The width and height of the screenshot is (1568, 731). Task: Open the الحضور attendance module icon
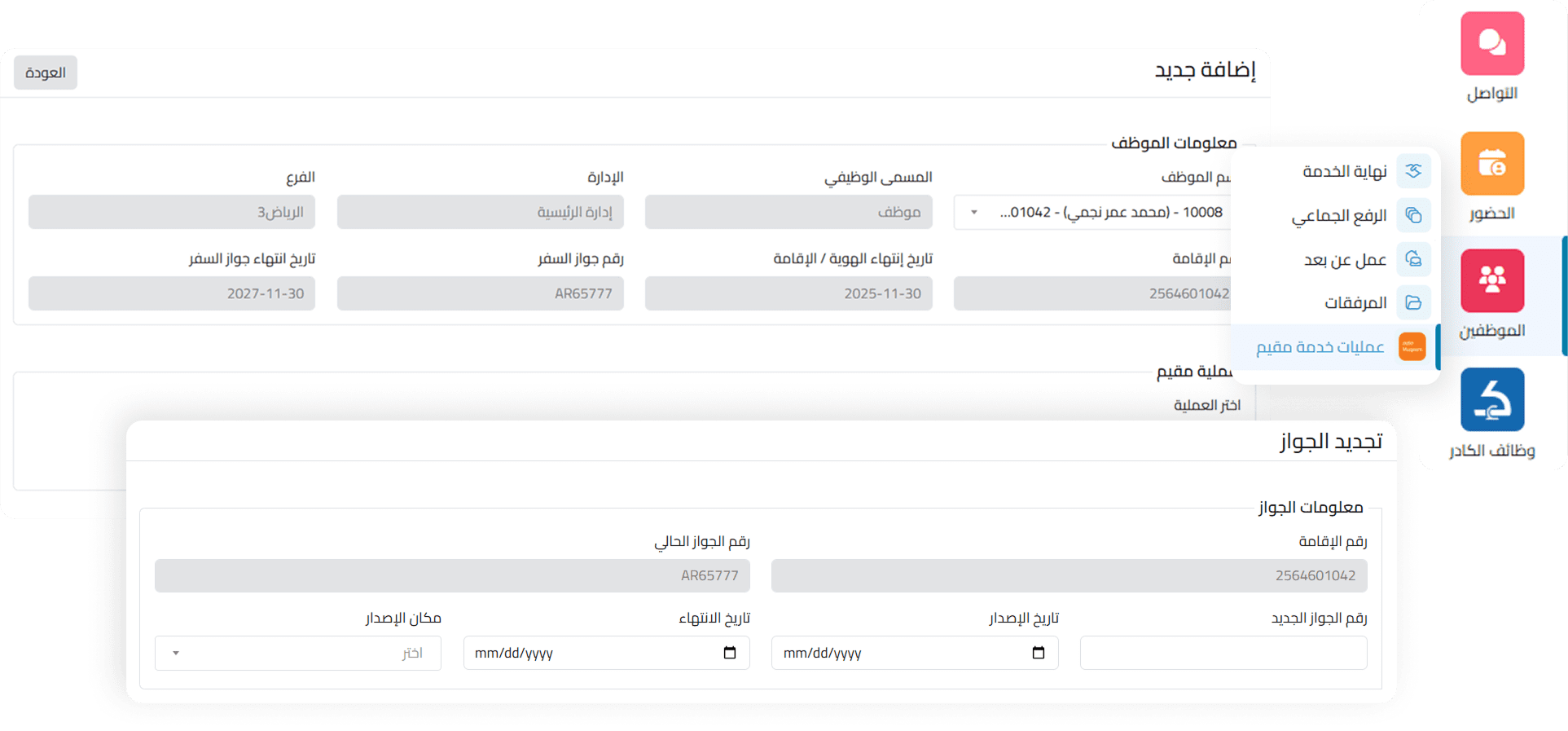point(1491,164)
